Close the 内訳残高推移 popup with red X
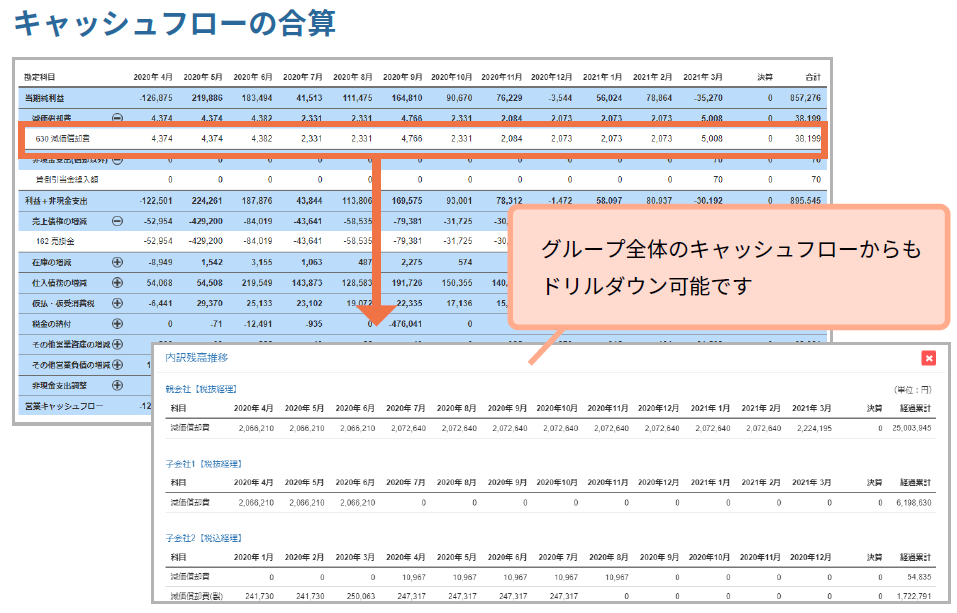Screen dimensions: 957x613 928,358
